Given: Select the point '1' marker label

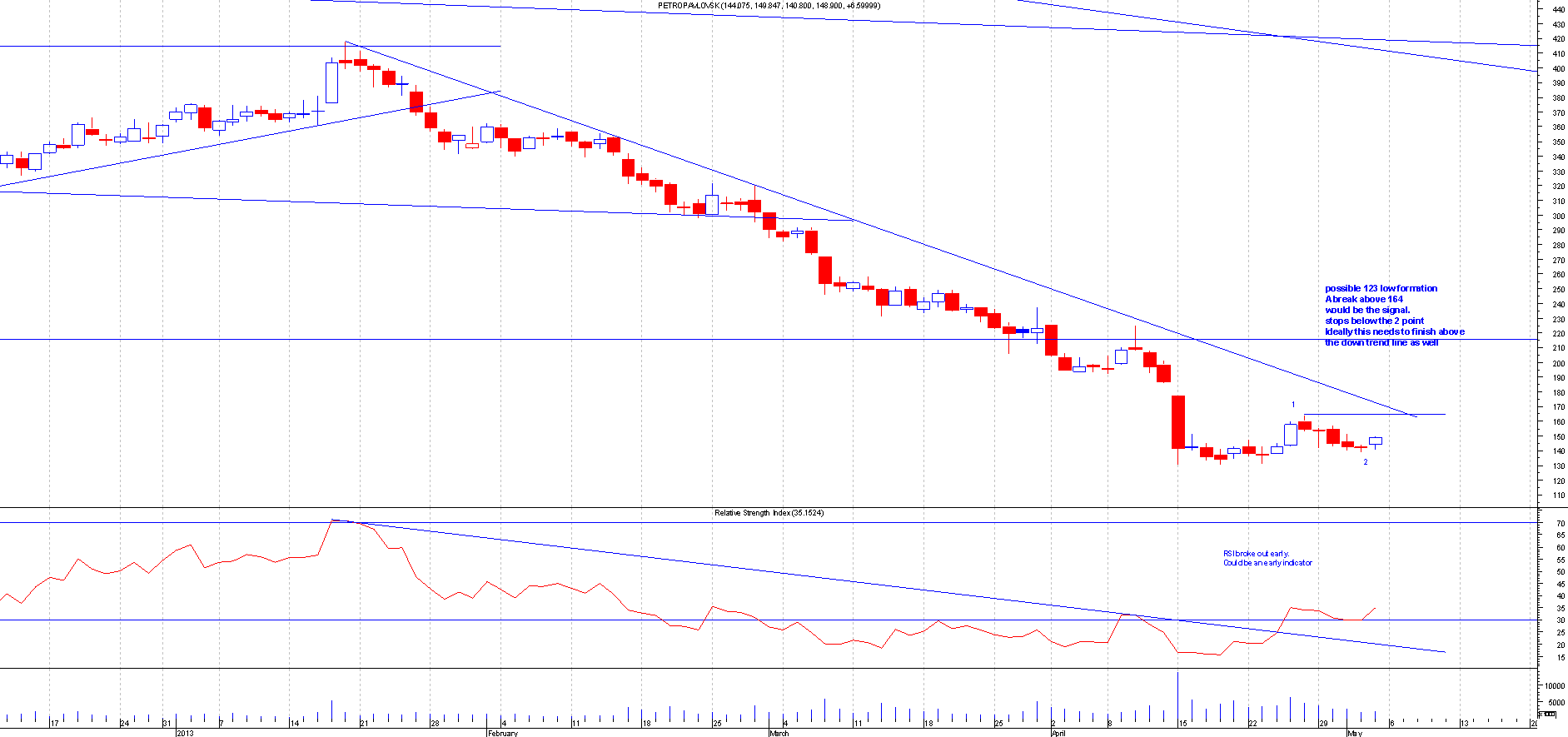Looking at the screenshot, I should tap(1293, 405).
